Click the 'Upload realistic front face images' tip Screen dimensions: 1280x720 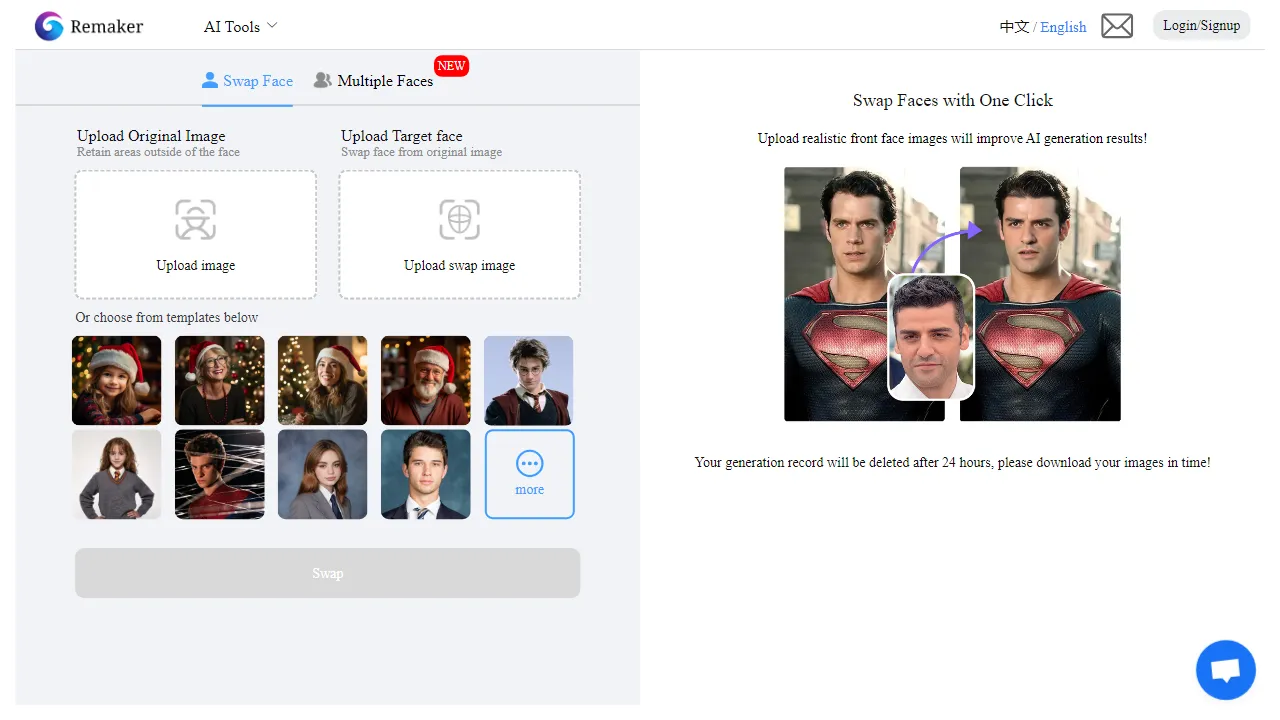(x=952, y=138)
